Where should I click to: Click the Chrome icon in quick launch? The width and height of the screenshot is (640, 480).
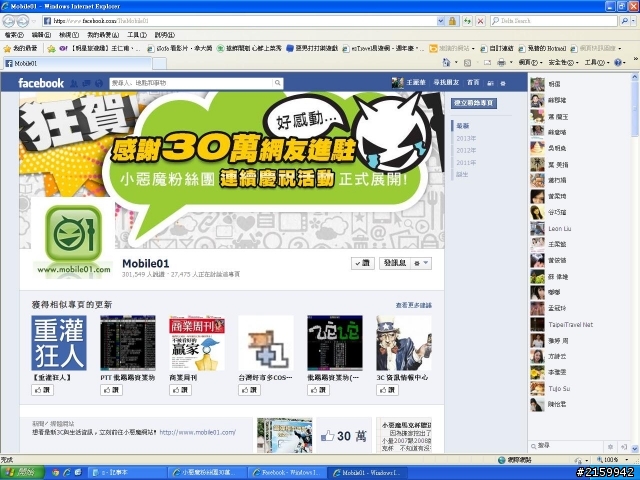click(x=56, y=472)
